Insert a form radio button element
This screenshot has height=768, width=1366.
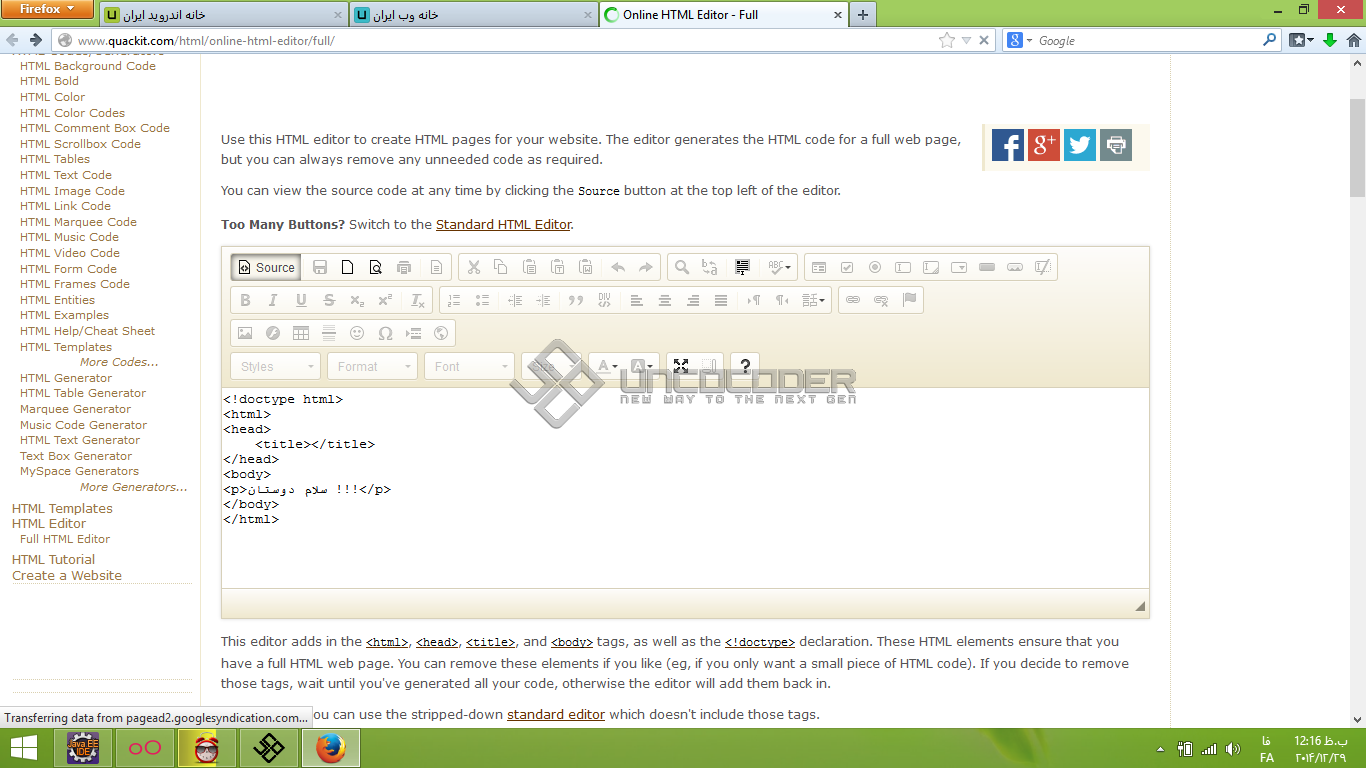pyautogui.click(x=875, y=267)
